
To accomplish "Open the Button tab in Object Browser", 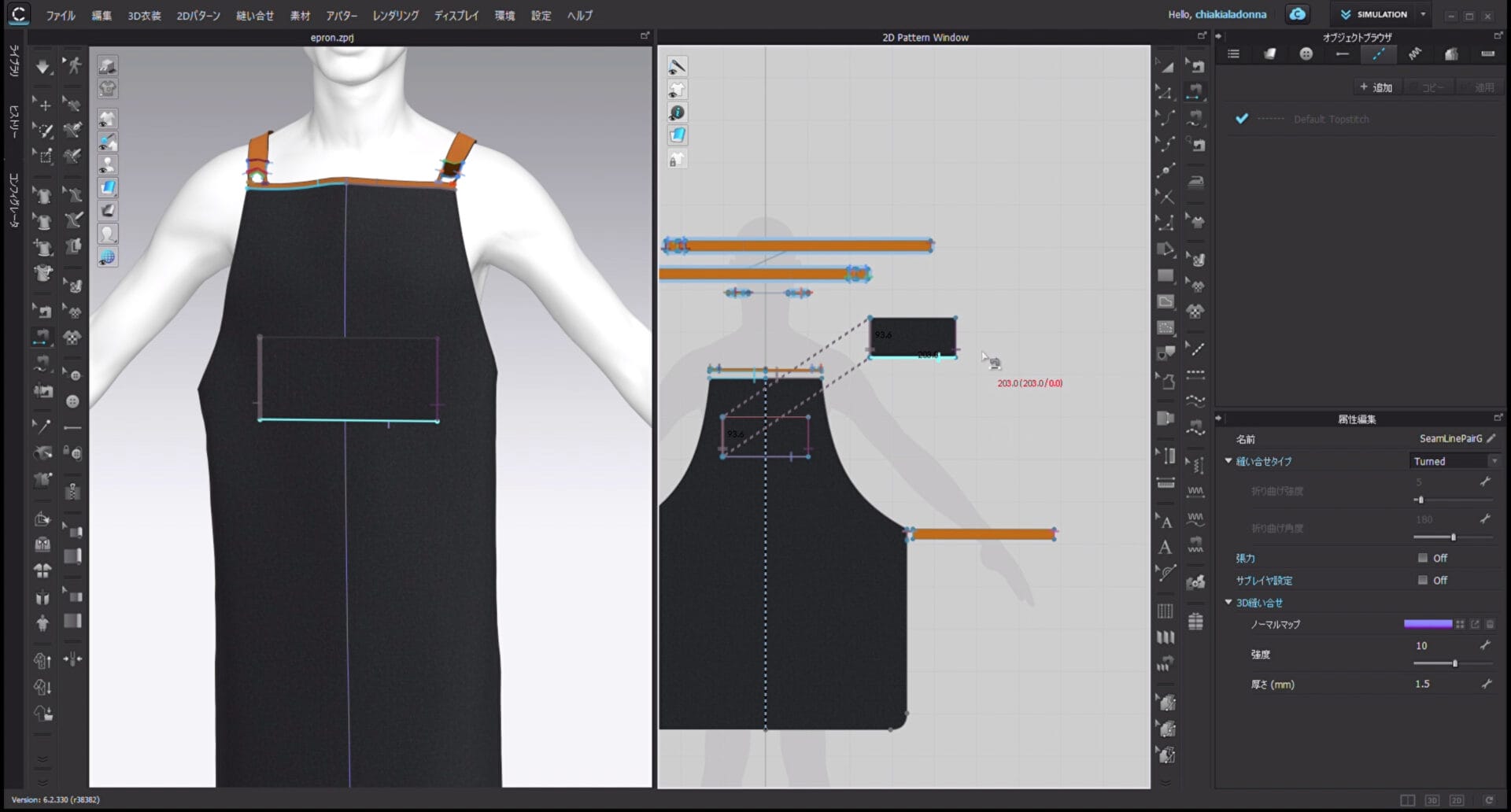I will pyautogui.click(x=1306, y=54).
